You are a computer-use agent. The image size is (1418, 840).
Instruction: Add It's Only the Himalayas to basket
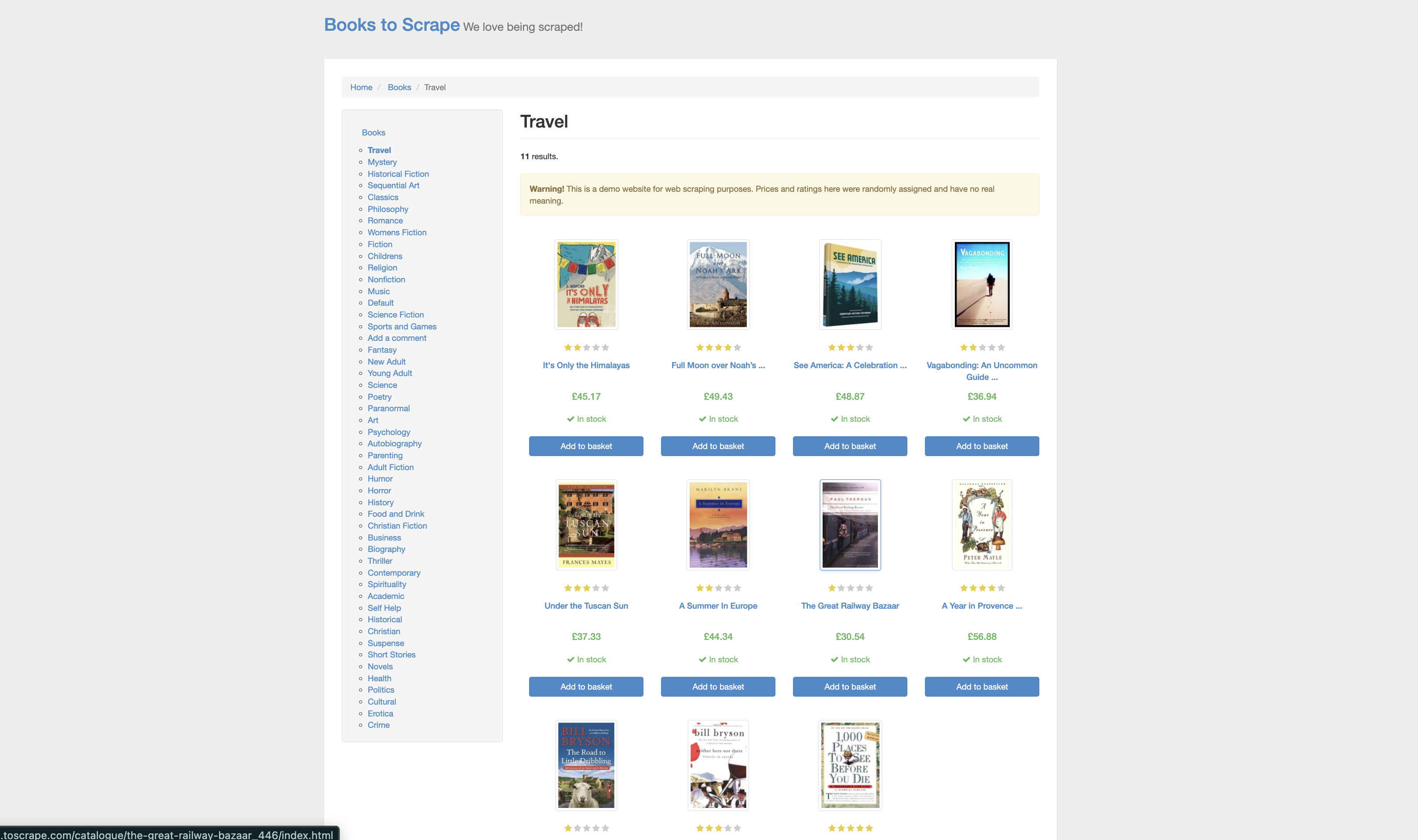click(586, 446)
